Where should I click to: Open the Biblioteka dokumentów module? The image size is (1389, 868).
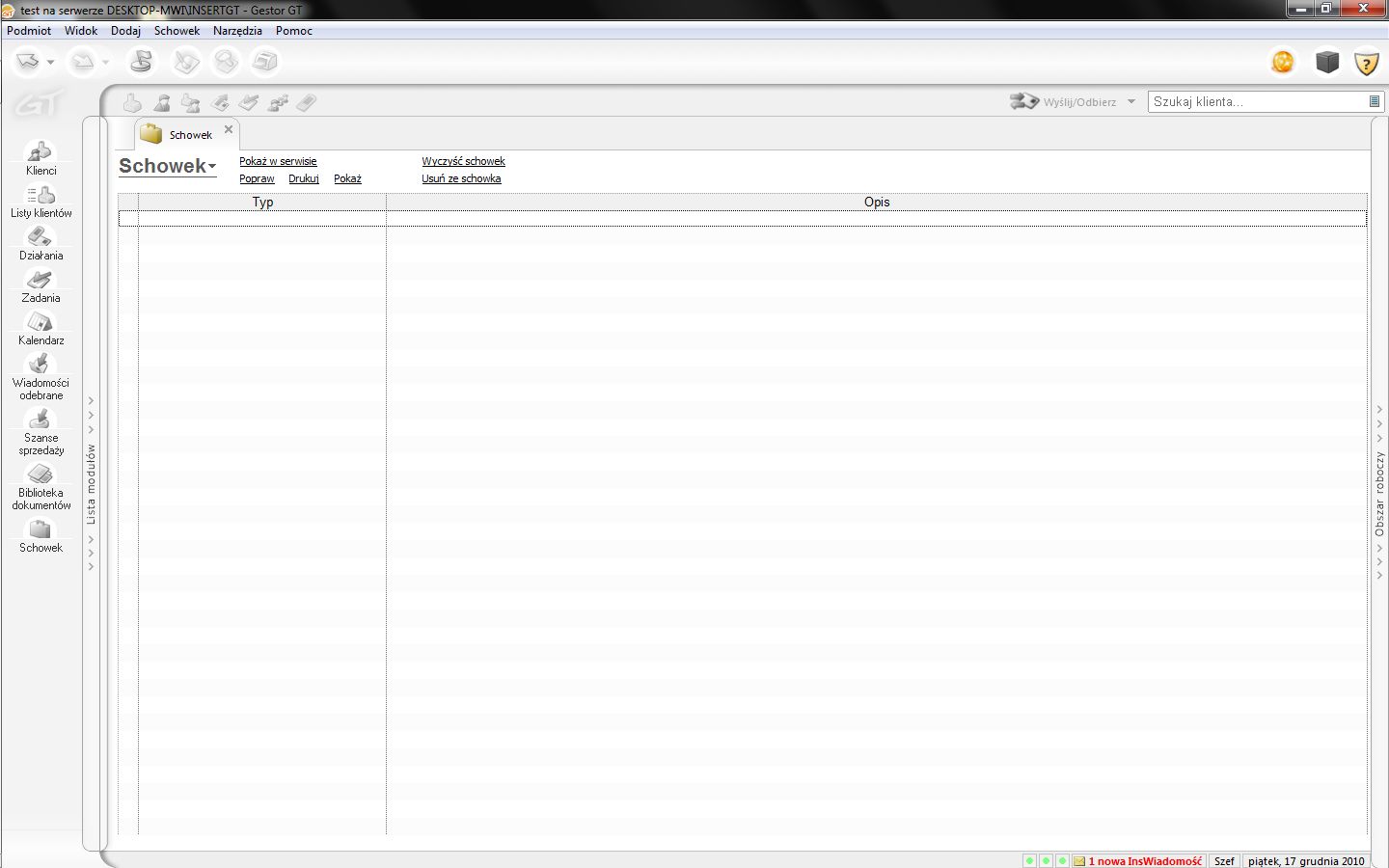click(x=41, y=487)
